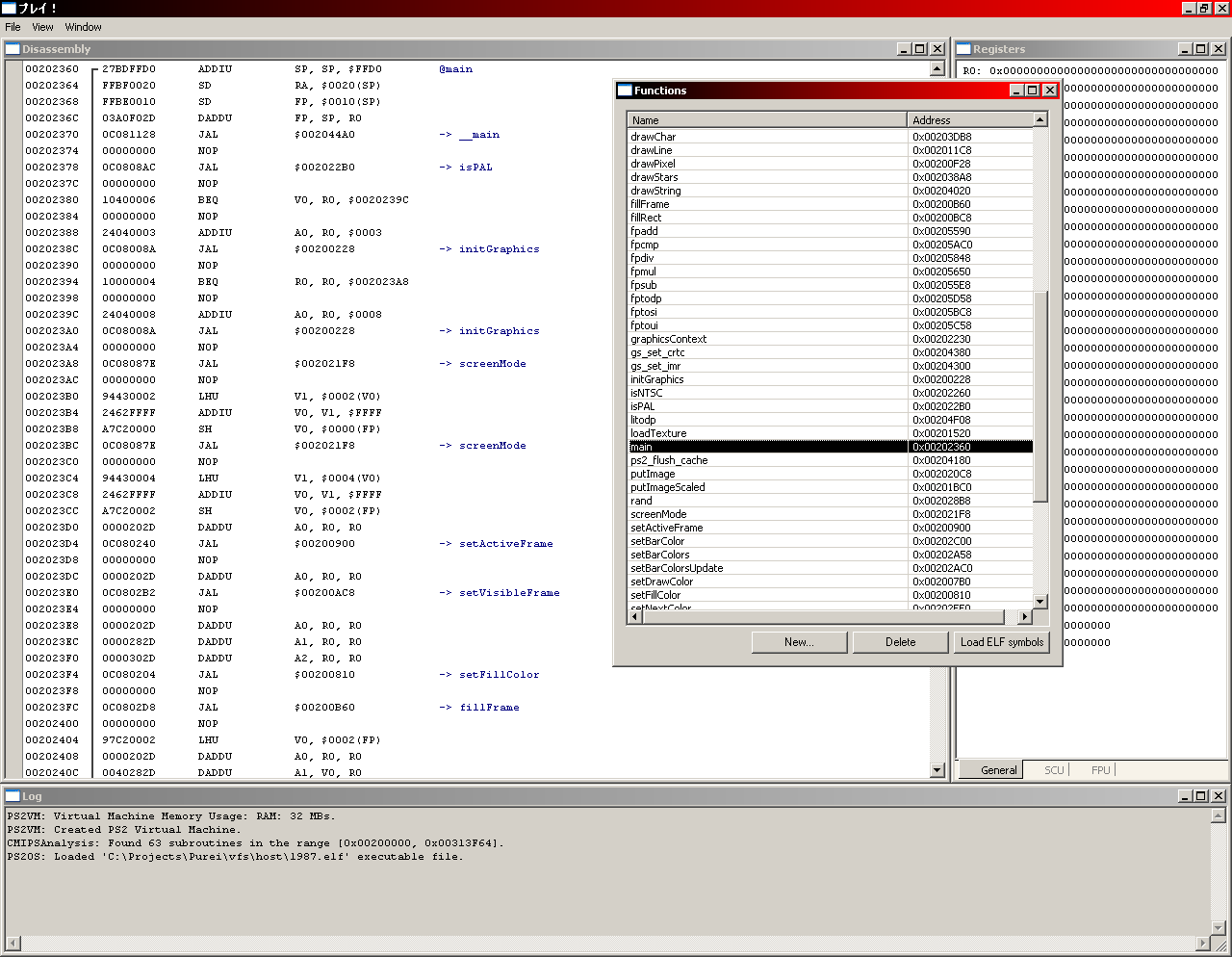Maximize the Functions dialog window

point(1033,91)
